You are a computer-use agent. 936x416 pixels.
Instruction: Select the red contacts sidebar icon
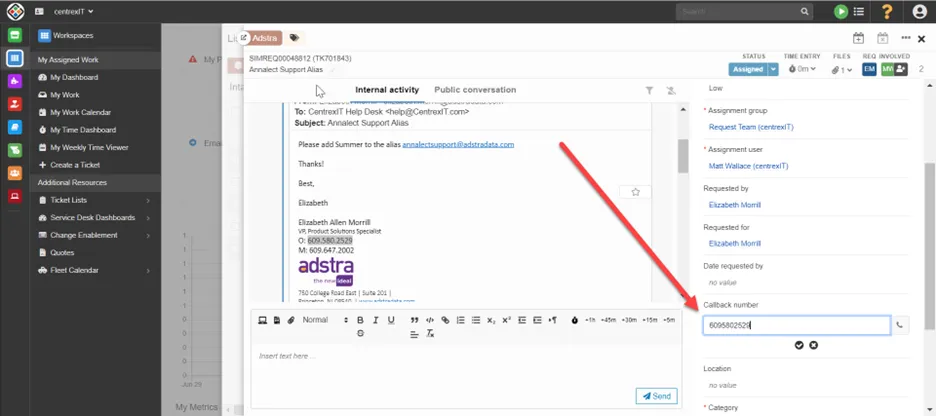(x=15, y=104)
